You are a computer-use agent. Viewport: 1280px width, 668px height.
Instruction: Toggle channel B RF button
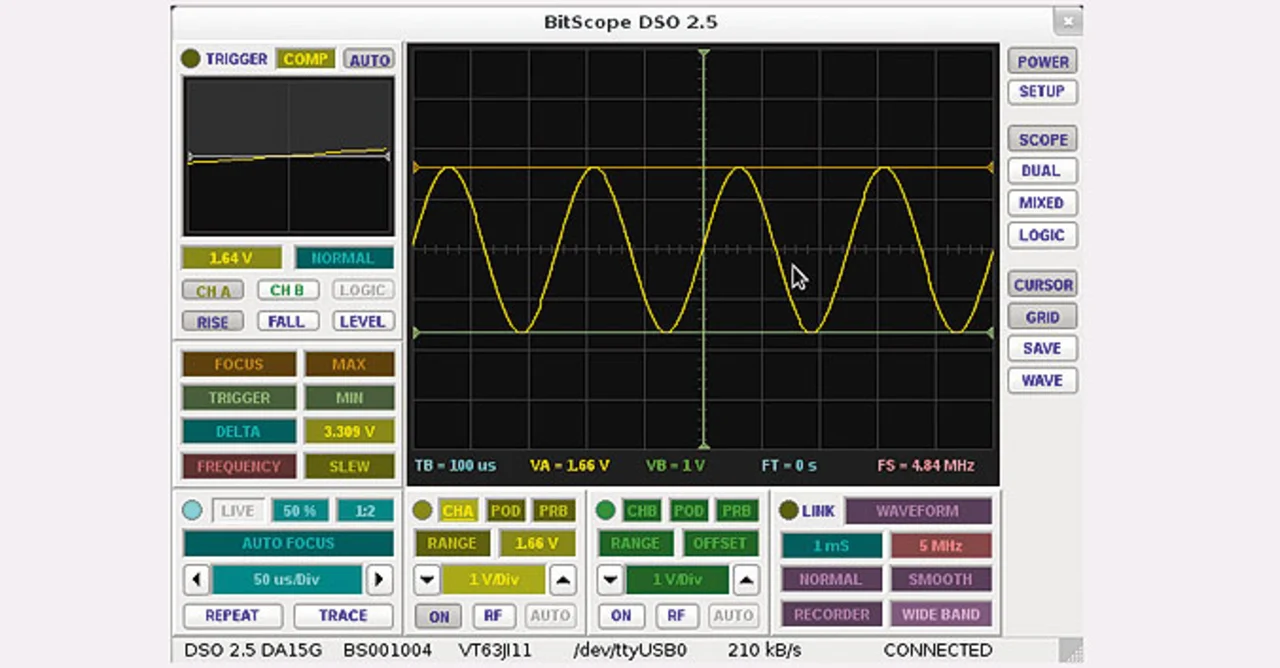677,616
